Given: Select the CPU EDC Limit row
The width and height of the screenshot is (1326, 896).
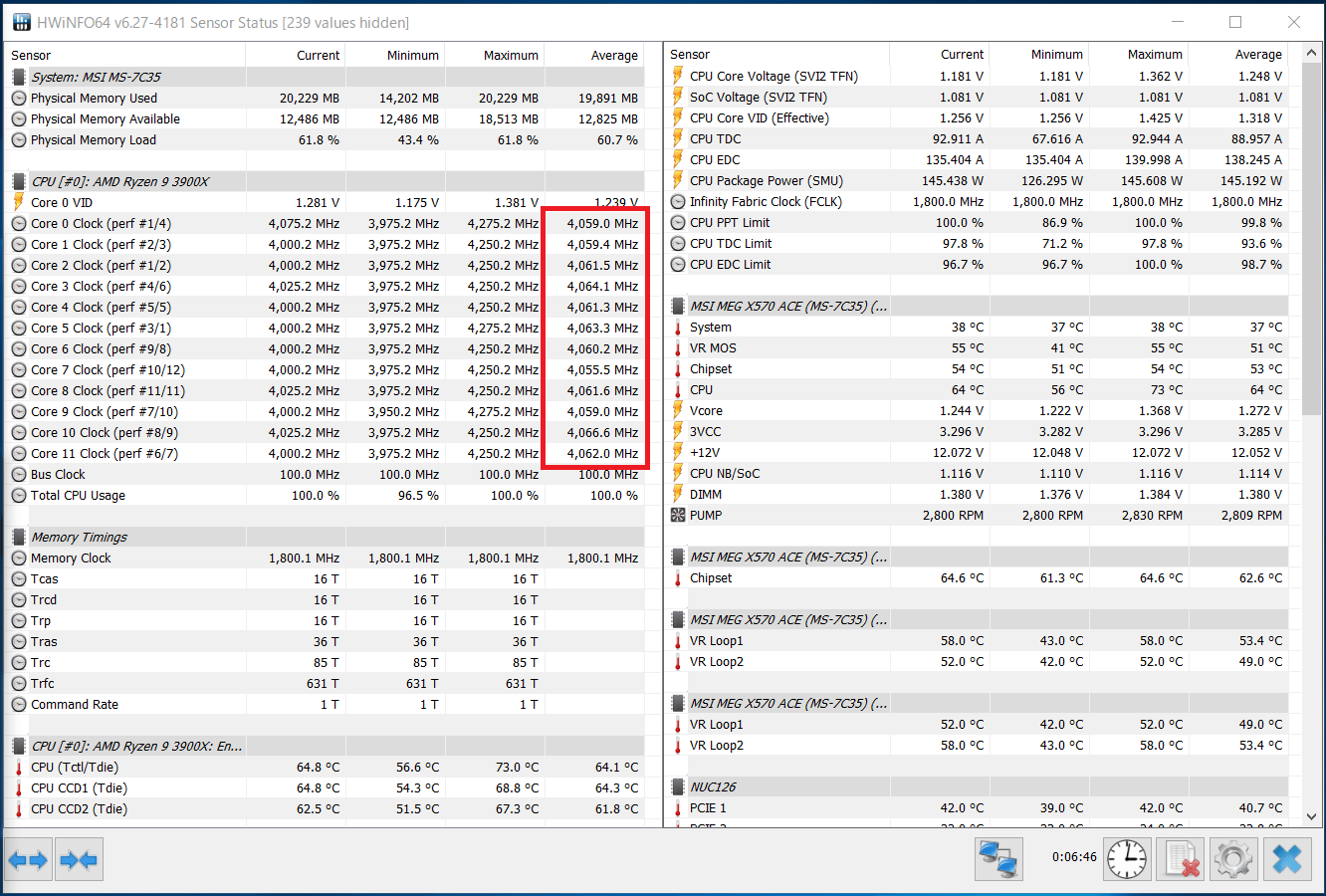Looking at the screenshot, I should click(977, 264).
